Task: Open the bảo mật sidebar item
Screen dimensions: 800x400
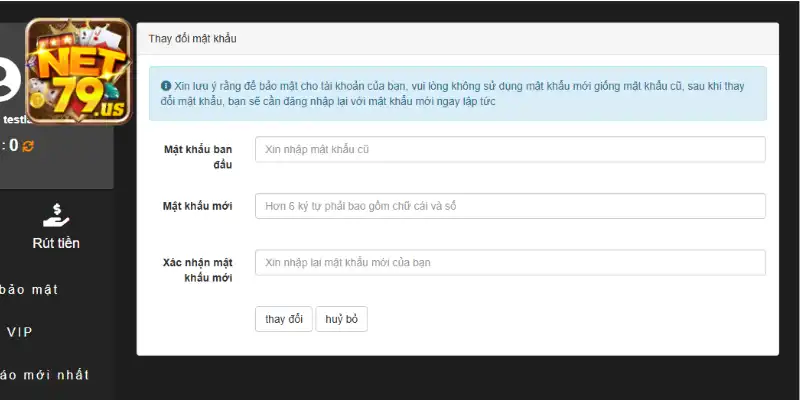Action: [29, 290]
